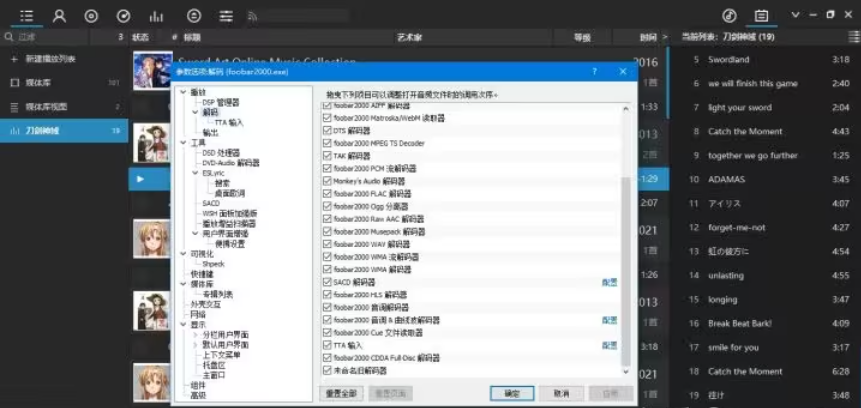Collapse the 播放 tree node
Viewport: 861px width, 408px height.
click(x=183, y=92)
